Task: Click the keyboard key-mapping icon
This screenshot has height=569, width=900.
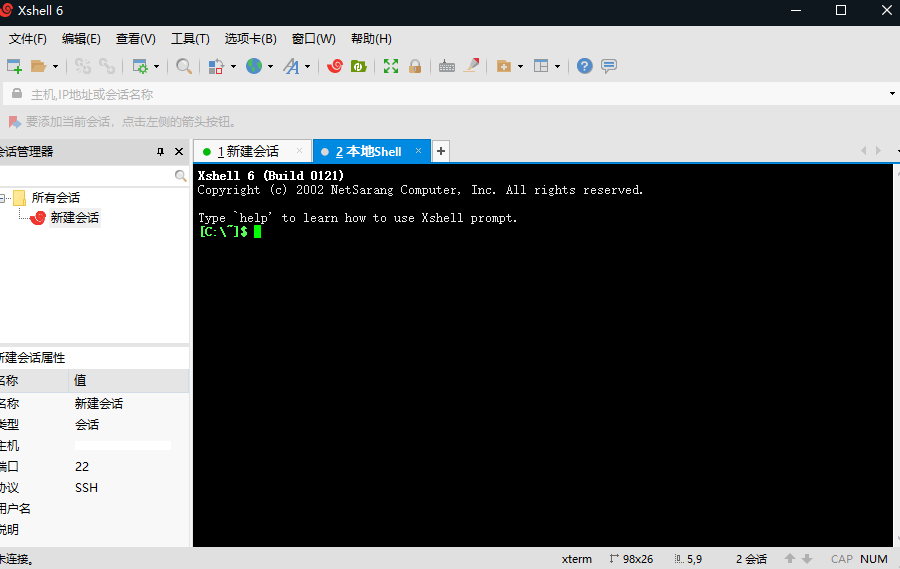Action: [x=447, y=66]
